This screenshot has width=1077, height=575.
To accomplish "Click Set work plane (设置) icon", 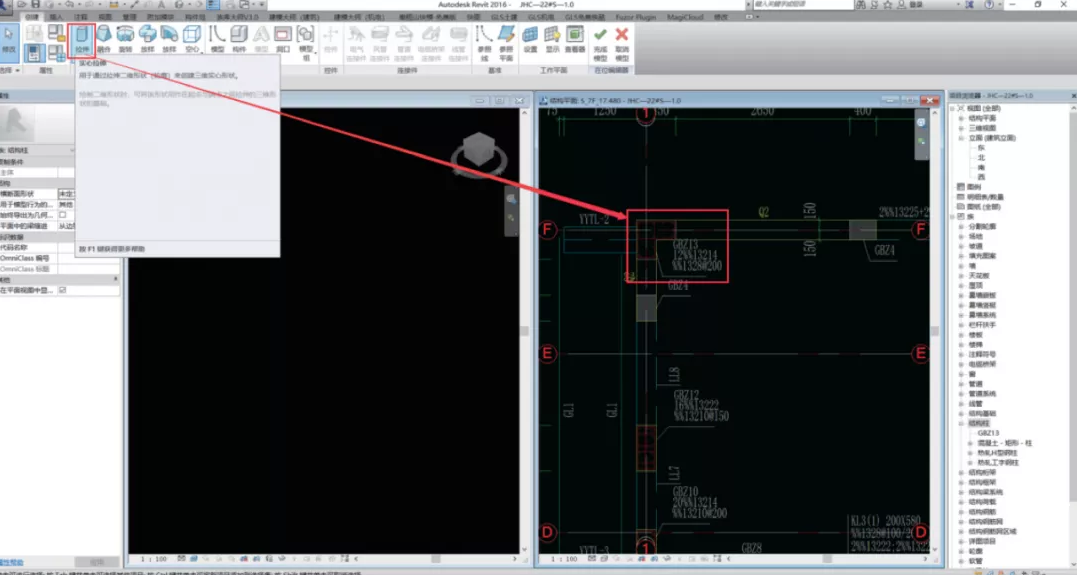I will (530, 40).
